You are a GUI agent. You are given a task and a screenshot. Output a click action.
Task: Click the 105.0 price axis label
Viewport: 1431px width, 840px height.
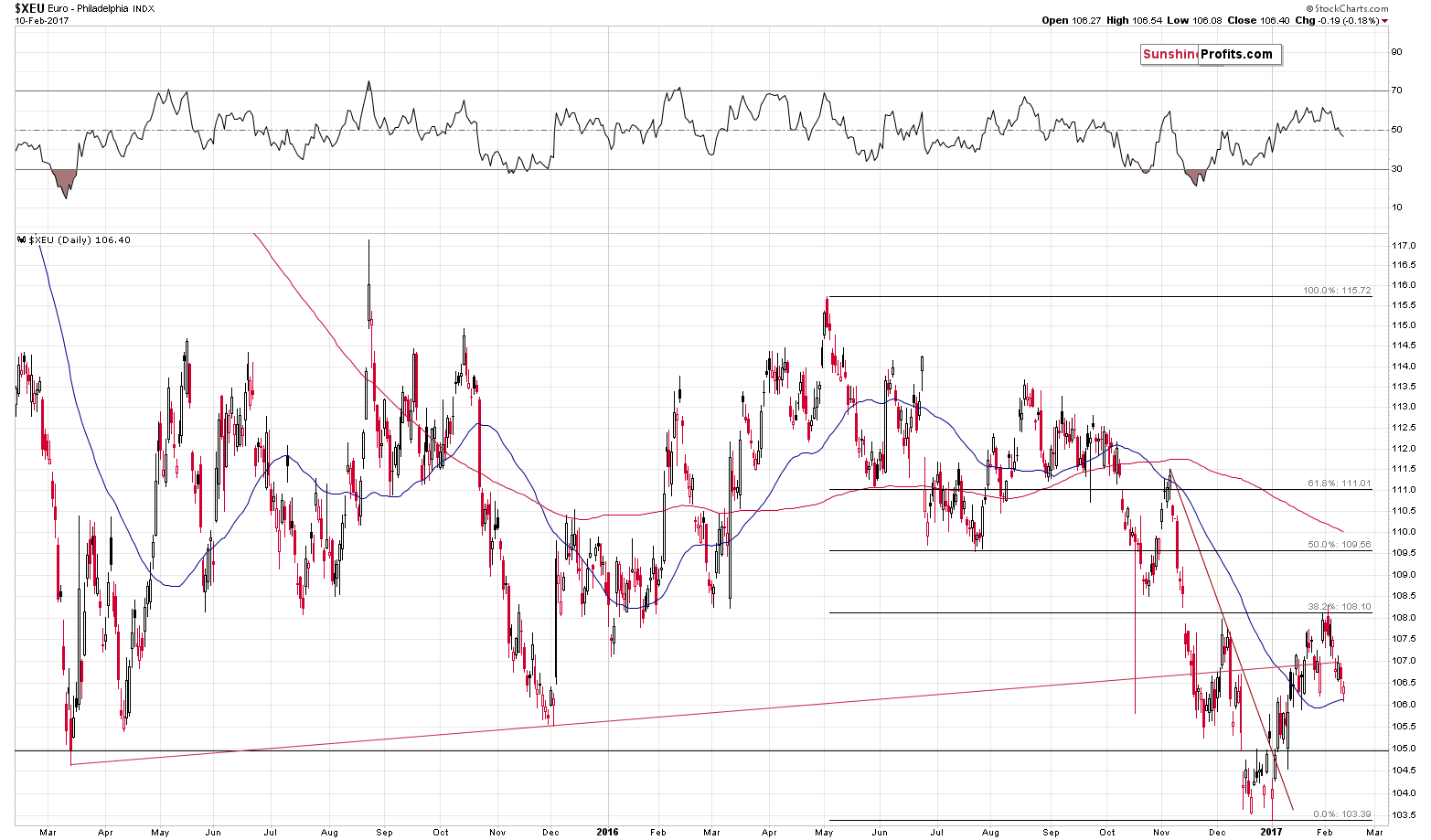click(1404, 749)
